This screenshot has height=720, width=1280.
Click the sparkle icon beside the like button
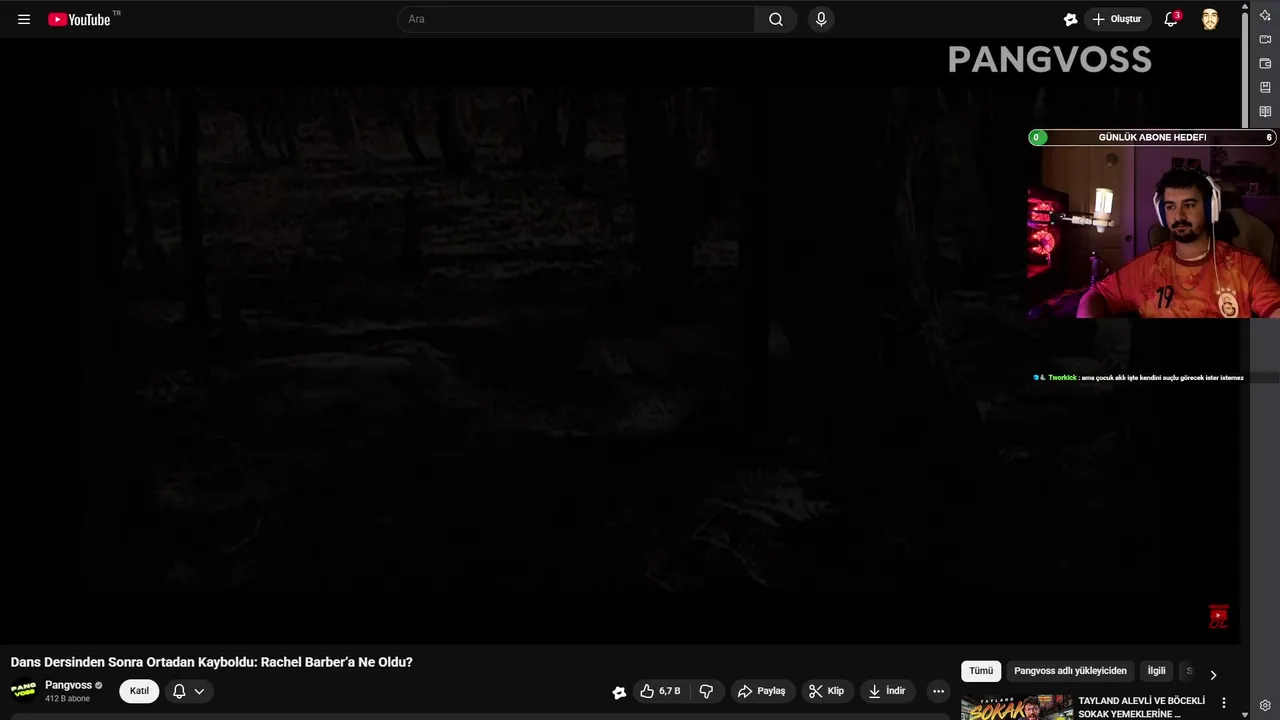click(x=619, y=691)
